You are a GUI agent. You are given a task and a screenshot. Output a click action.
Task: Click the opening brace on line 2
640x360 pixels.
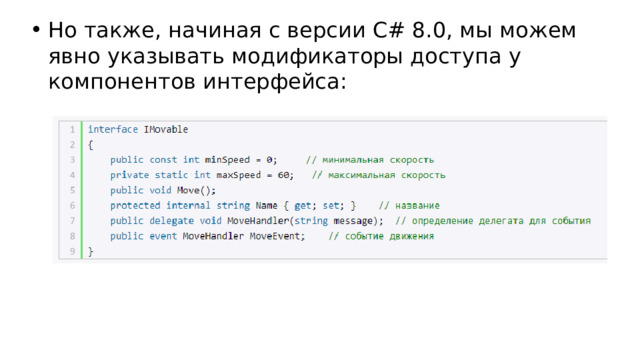click(x=91, y=145)
